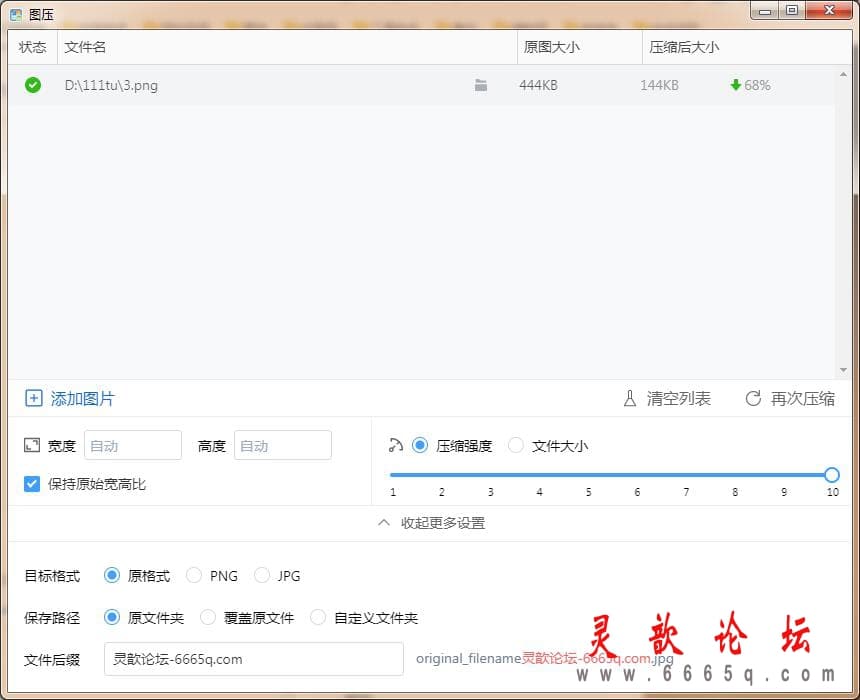This screenshot has width=860, height=700.
Task: Open the containing folder of 3.png
Action: click(480, 85)
